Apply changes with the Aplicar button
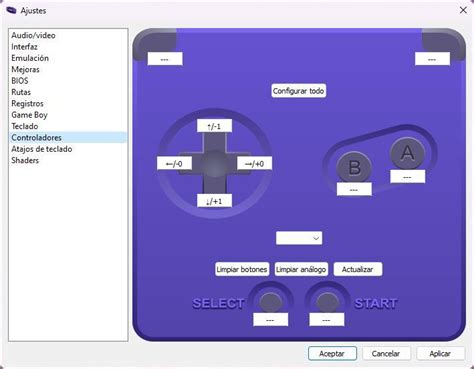The width and height of the screenshot is (474, 369). coord(440,353)
